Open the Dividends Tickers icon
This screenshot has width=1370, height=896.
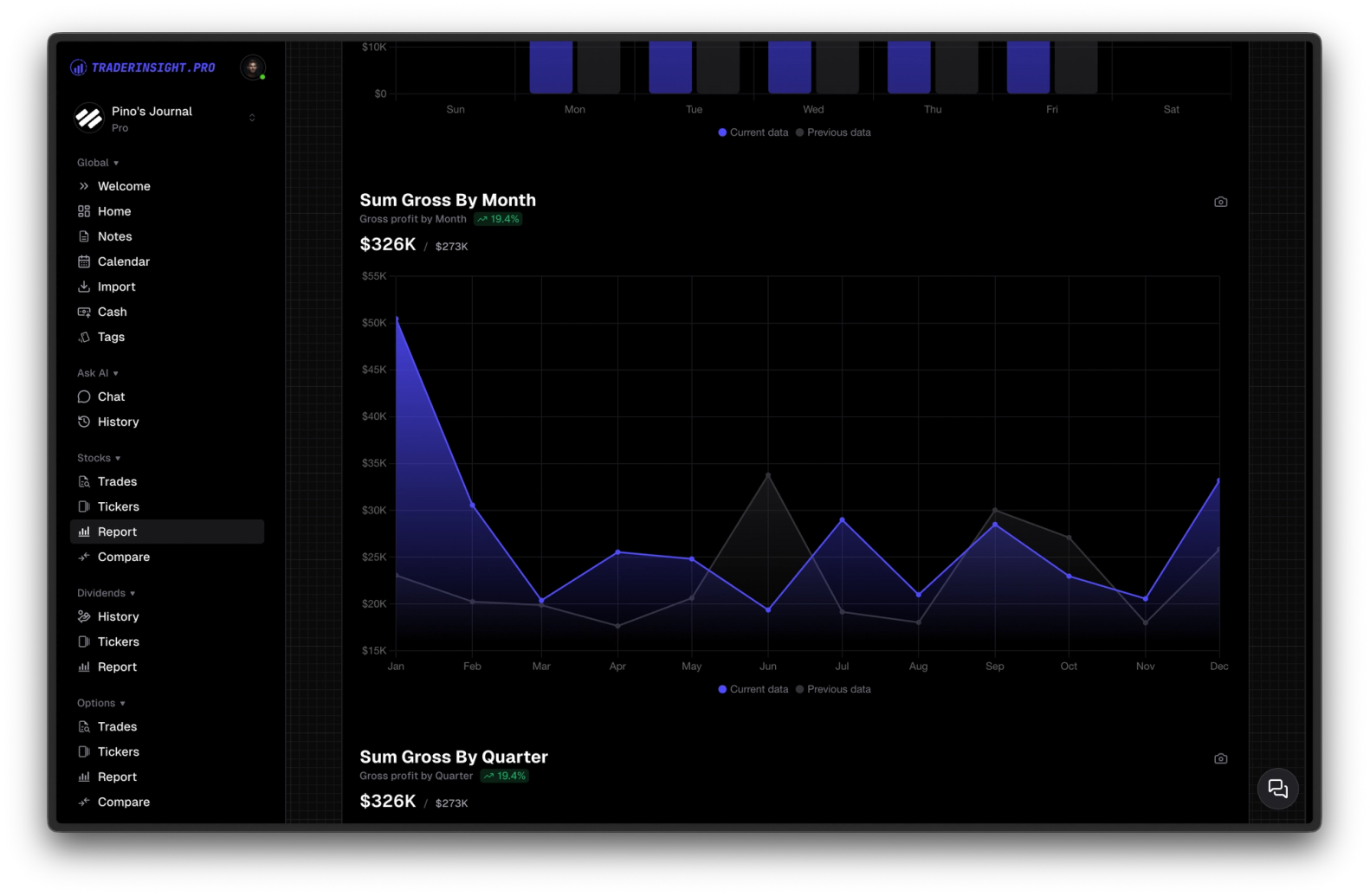(84, 641)
